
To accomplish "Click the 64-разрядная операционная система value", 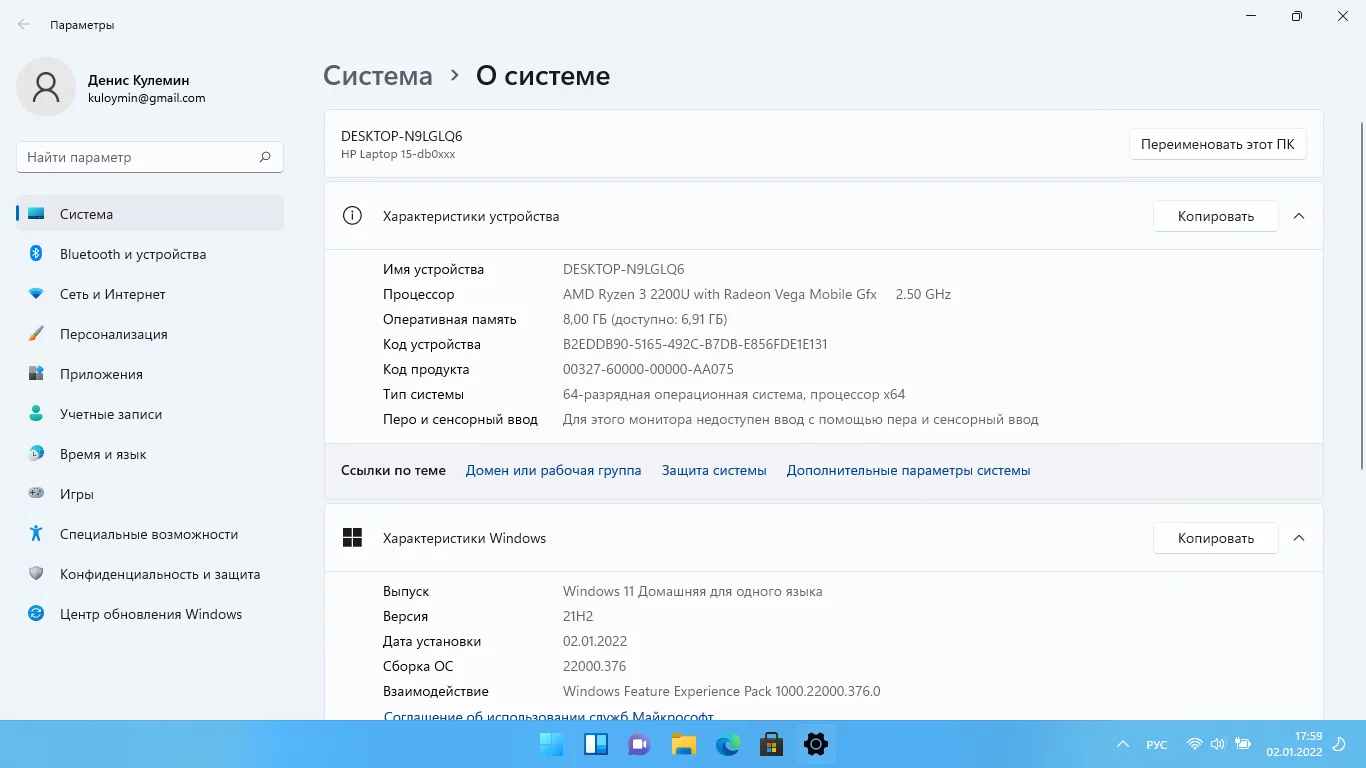I will [734, 394].
